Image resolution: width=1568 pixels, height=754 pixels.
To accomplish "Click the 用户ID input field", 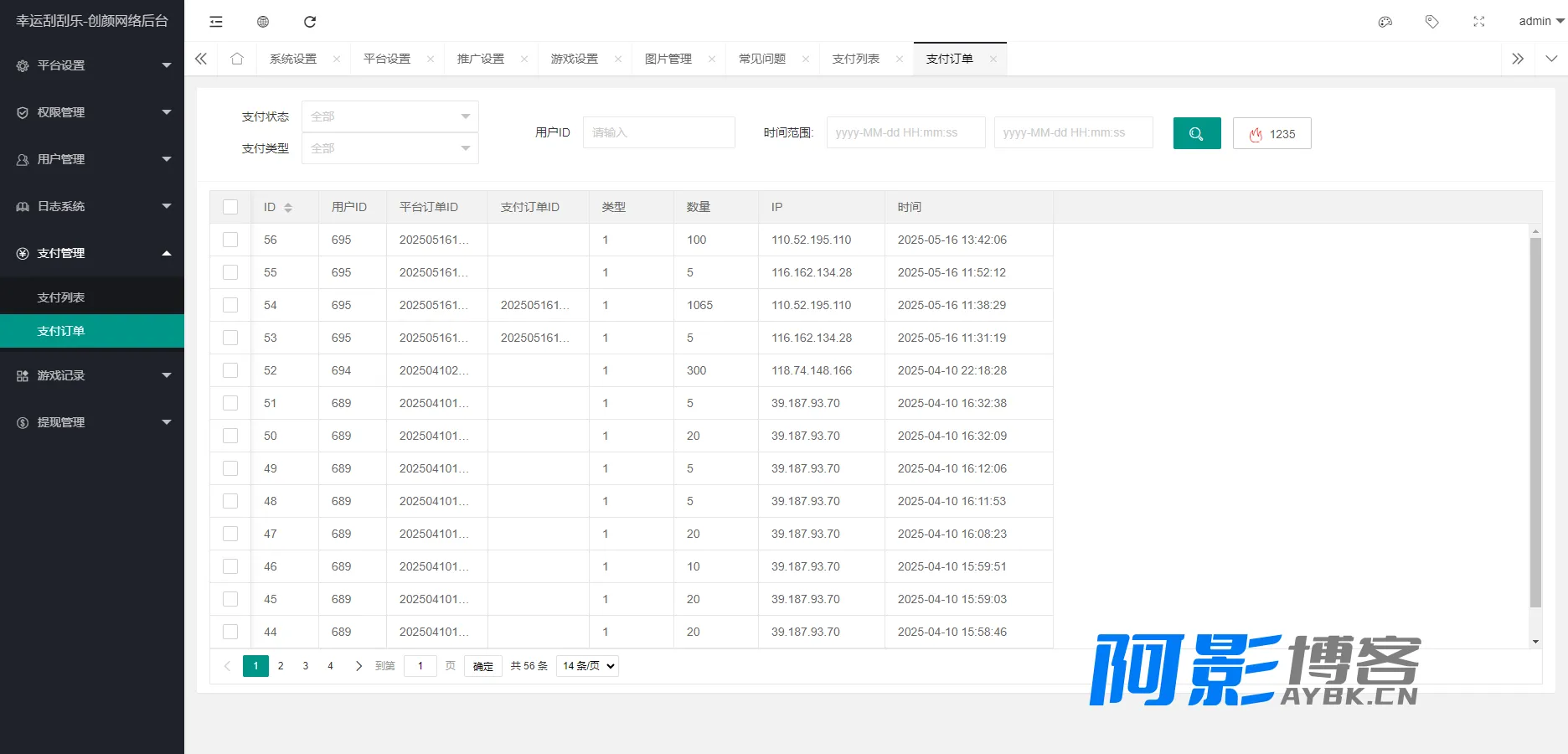I will pos(659,132).
